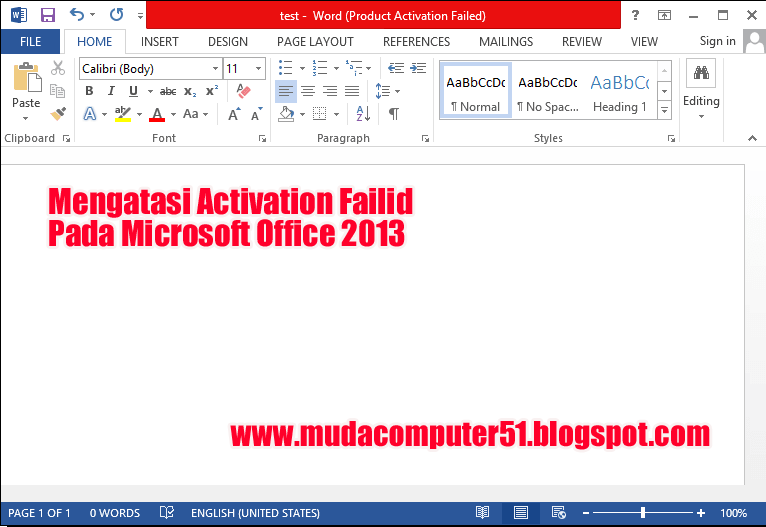766x527 pixels.
Task: Toggle bold formatting
Action: [x=89, y=91]
